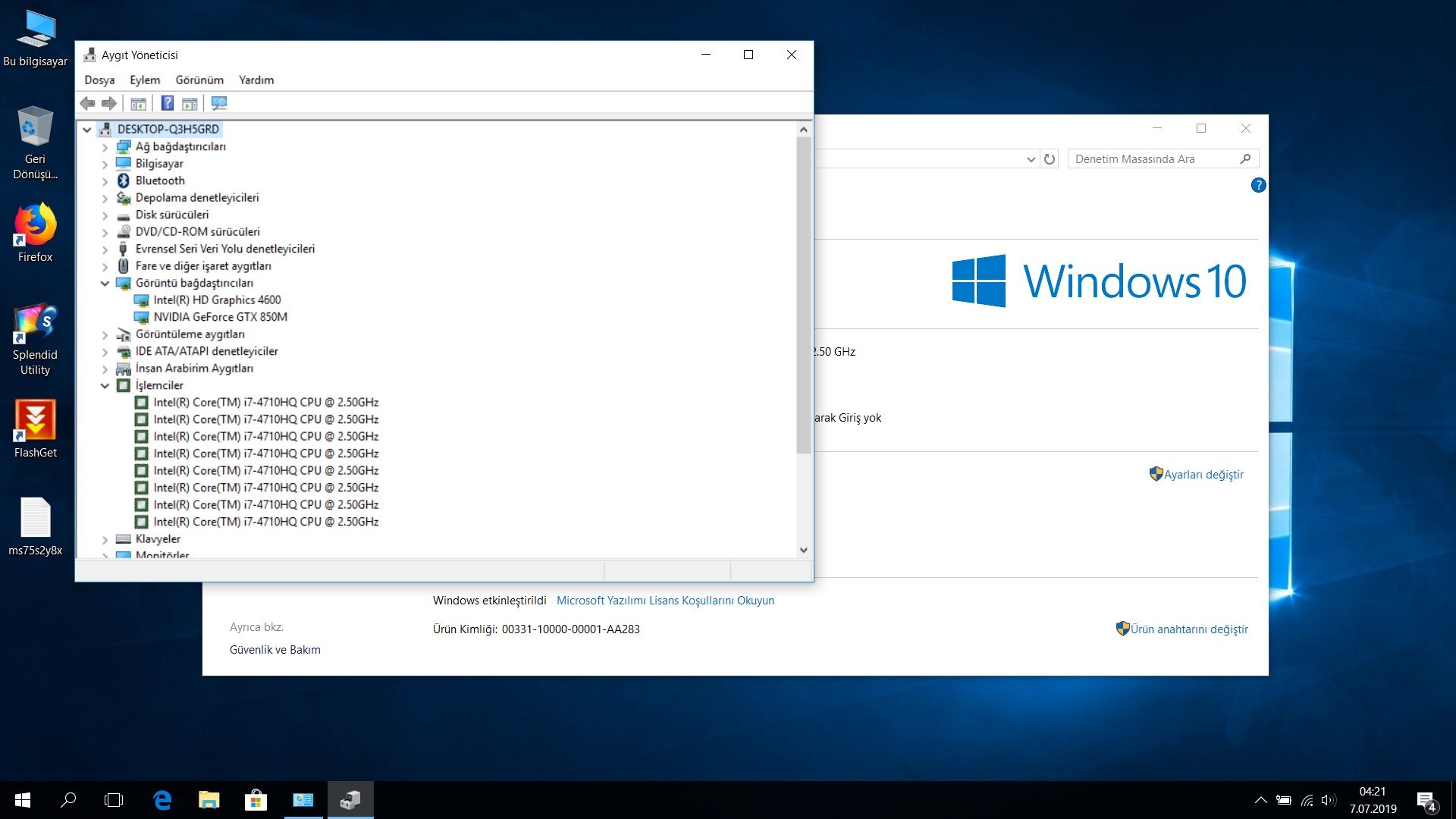
Task: Launch Microsoft Edge from the taskbar
Action: pyautogui.click(x=162, y=800)
